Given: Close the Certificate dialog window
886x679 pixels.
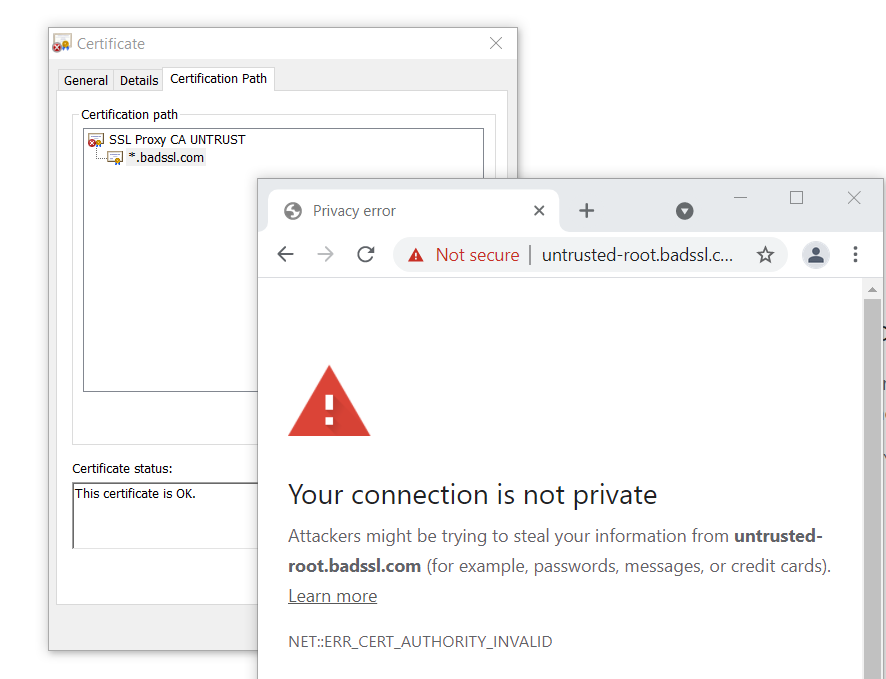Looking at the screenshot, I should pyautogui.click(x=496, y=43).
